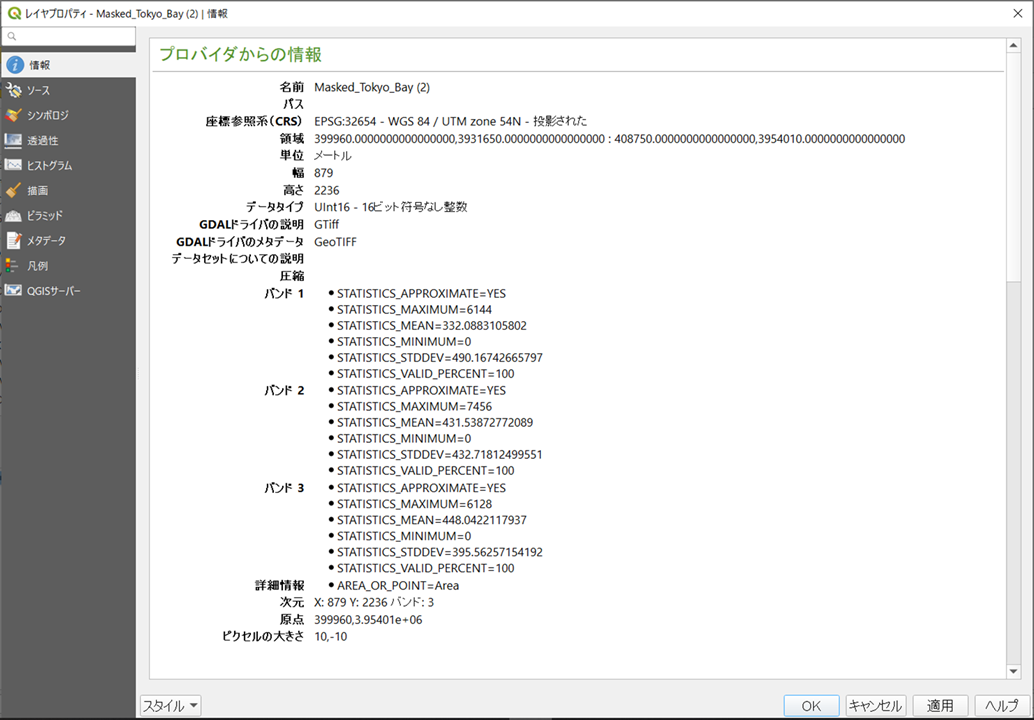Viewport: 1034px width, 720px height.
Task: Open the QGISサーバー icon
Action: [13, 290]
